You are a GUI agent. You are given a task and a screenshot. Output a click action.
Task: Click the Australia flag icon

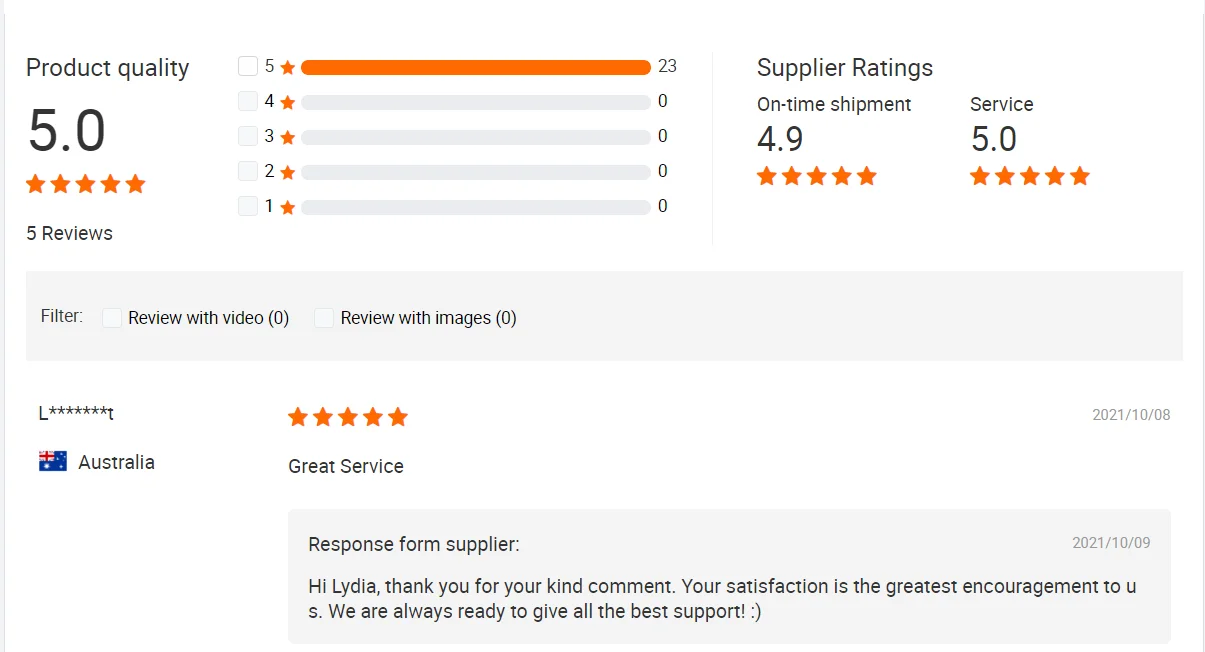53,461
